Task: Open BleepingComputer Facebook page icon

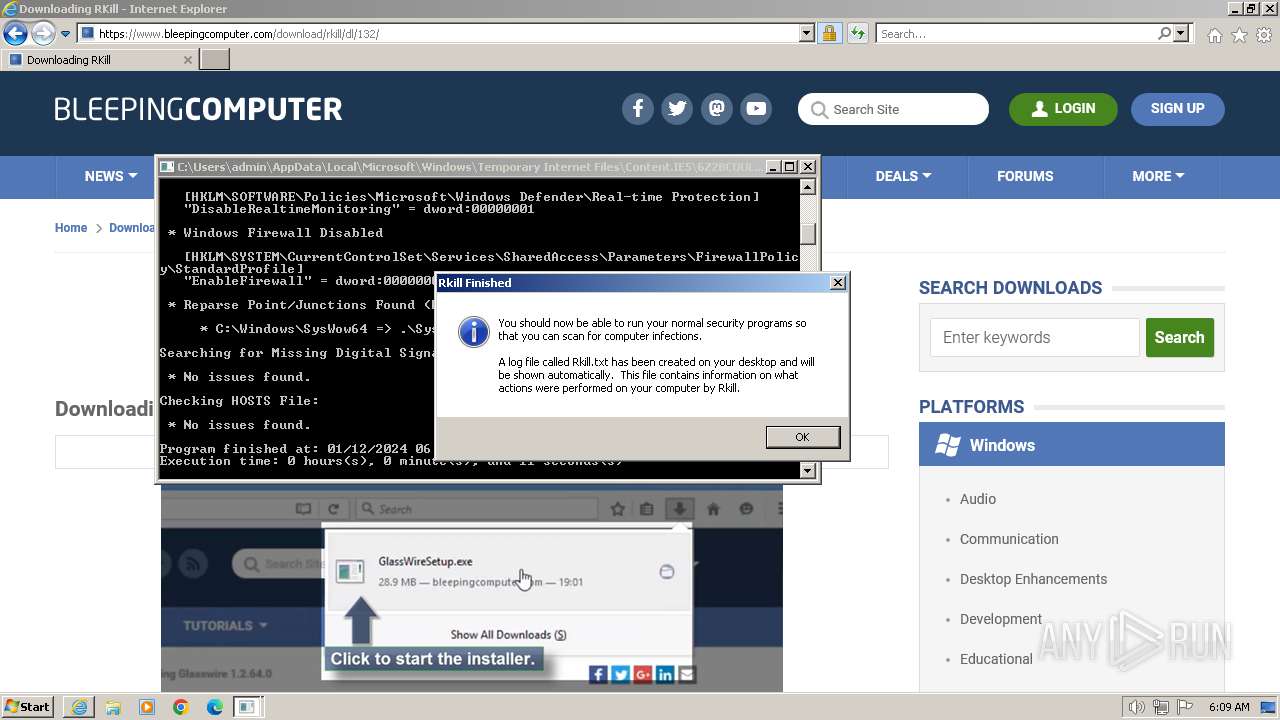Action: click(x=638, y=109)
